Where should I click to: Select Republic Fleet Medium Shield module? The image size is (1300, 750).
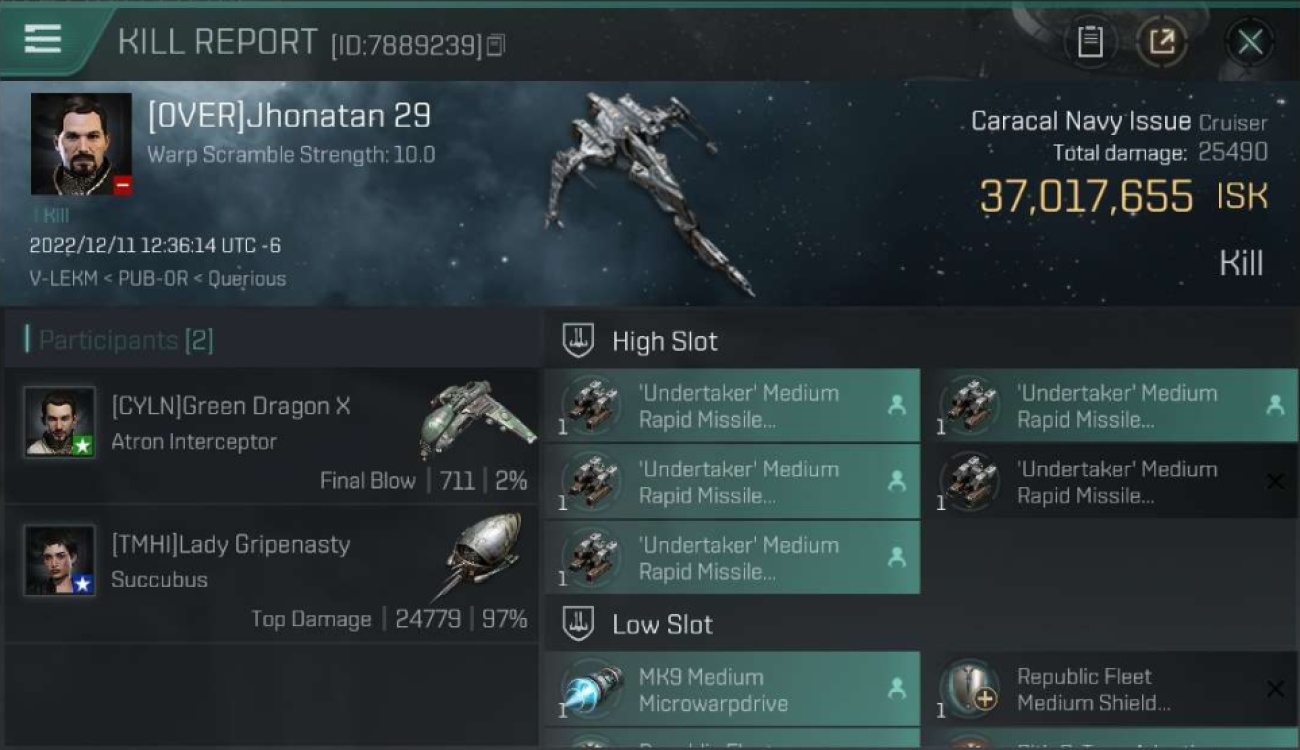click(1109, 689)
